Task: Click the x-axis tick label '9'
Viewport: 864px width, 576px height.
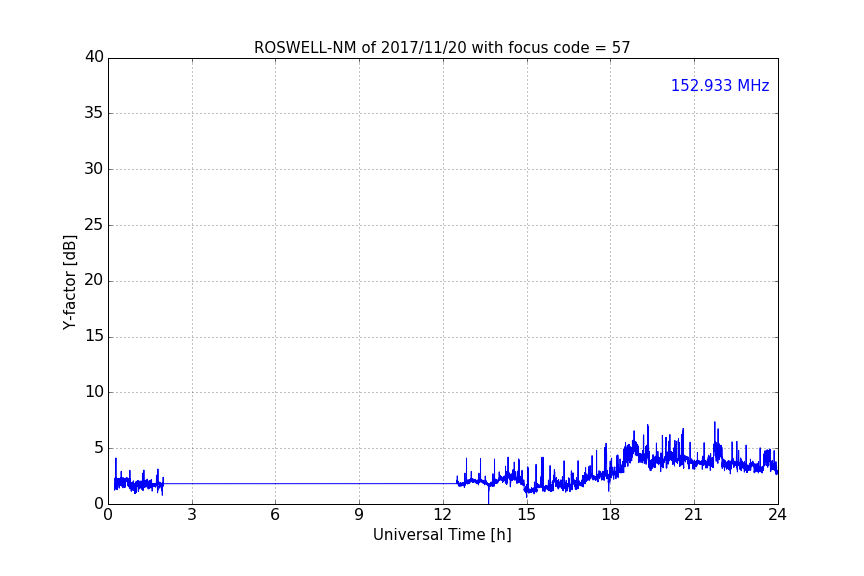Action: [x=359, y=515]
